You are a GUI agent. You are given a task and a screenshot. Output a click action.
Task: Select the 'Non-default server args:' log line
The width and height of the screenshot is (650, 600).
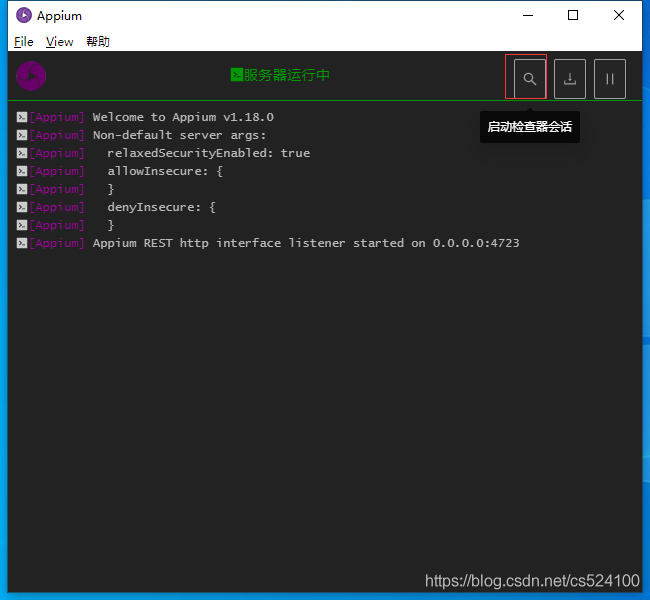click(179, 135)
